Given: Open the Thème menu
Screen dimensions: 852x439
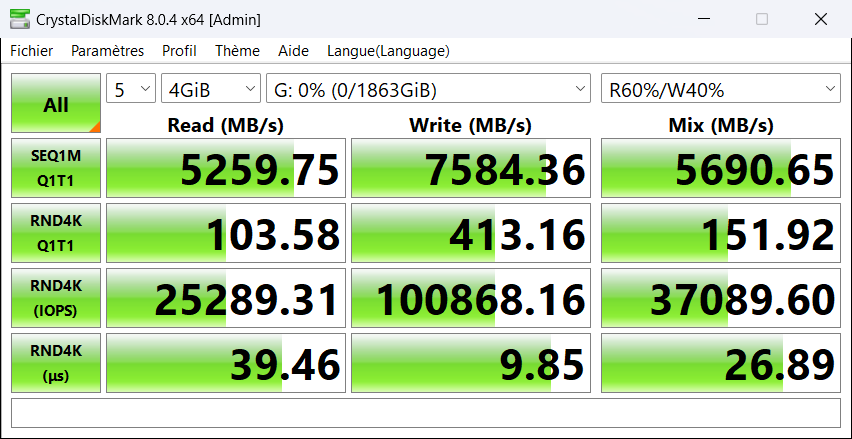Looking at the screenshot, I should tap(237, 51).
